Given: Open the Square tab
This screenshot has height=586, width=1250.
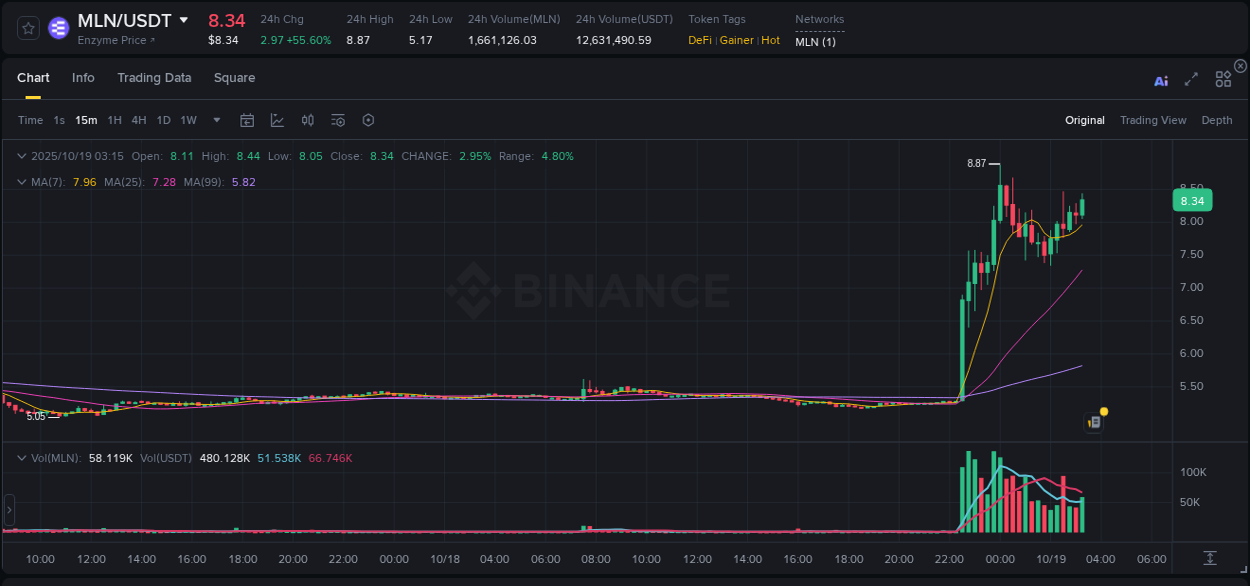Looking at the screenshot, I should pos(234,77).
